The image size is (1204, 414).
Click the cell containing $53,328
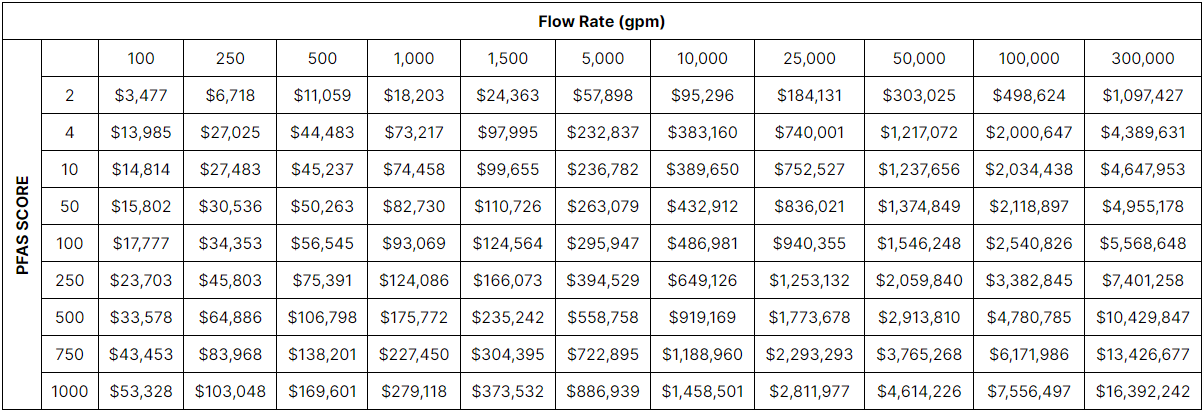coord(141,391)
